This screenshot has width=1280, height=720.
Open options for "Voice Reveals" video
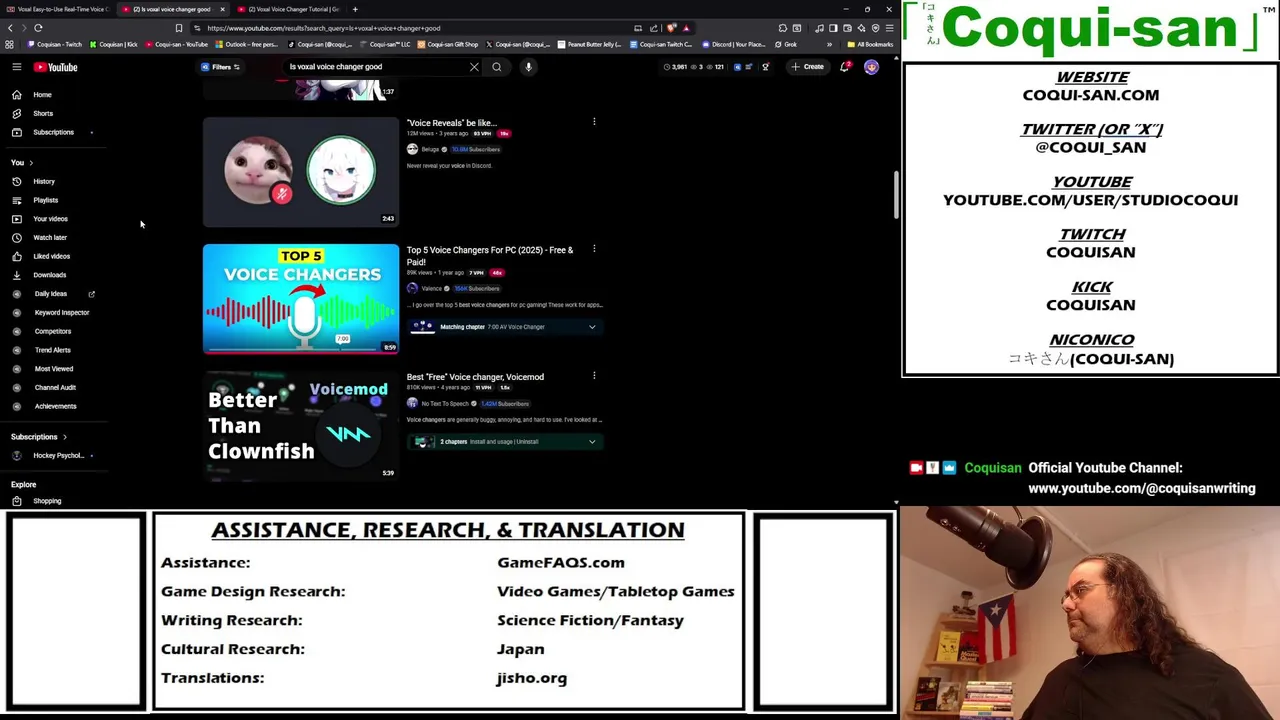coord(594,122)
